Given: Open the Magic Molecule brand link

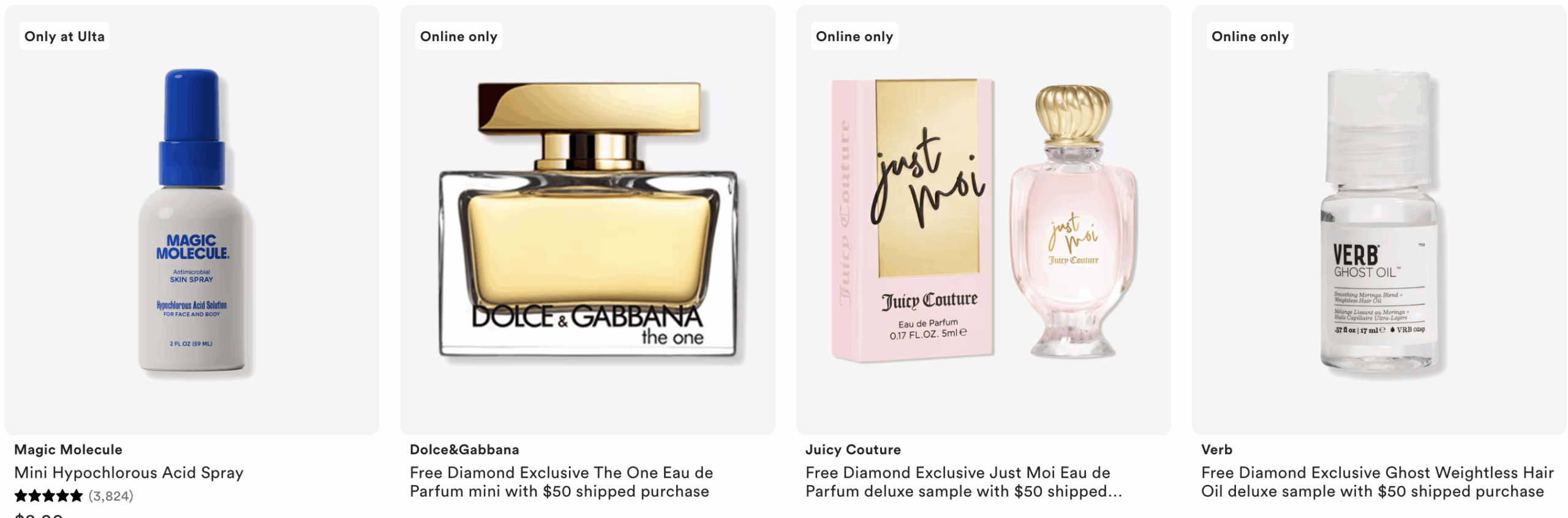Looking at the screenshot, I should tap(68, 449).
